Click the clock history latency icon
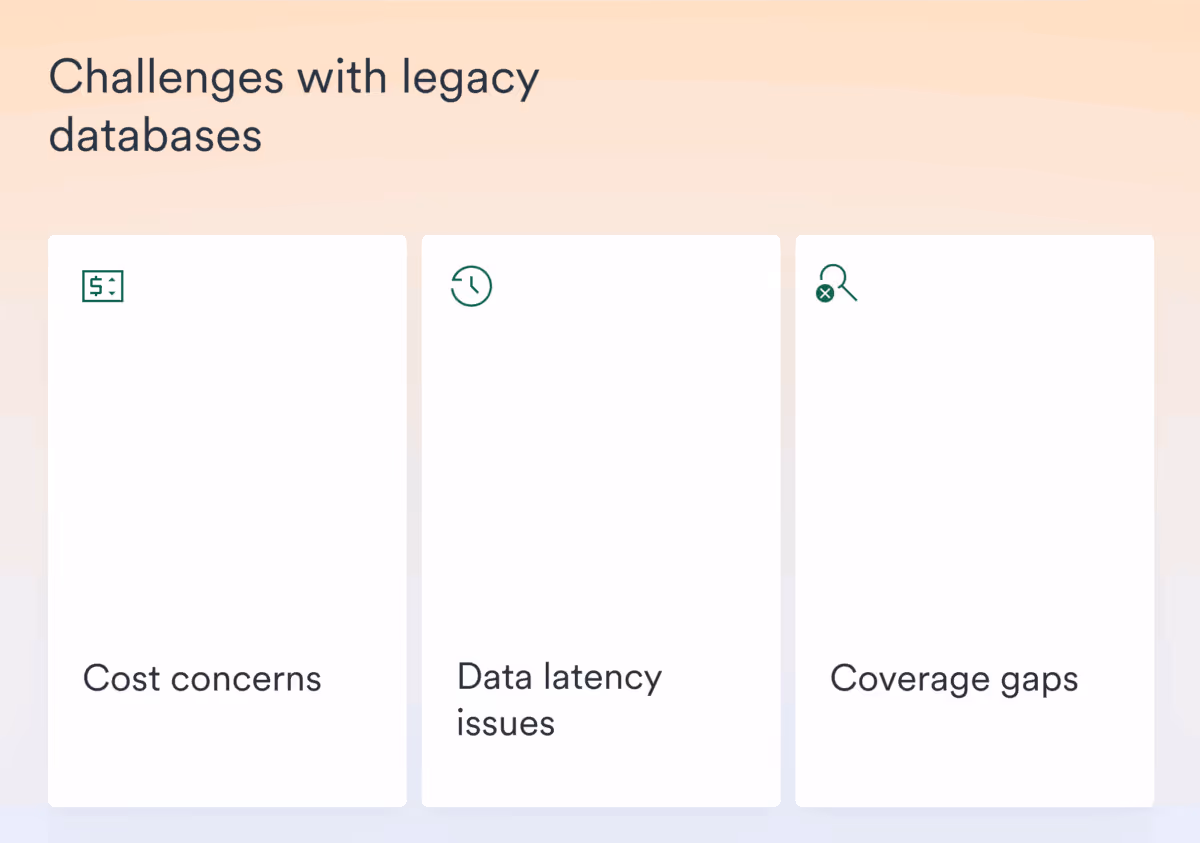 [x=471, y=286]
